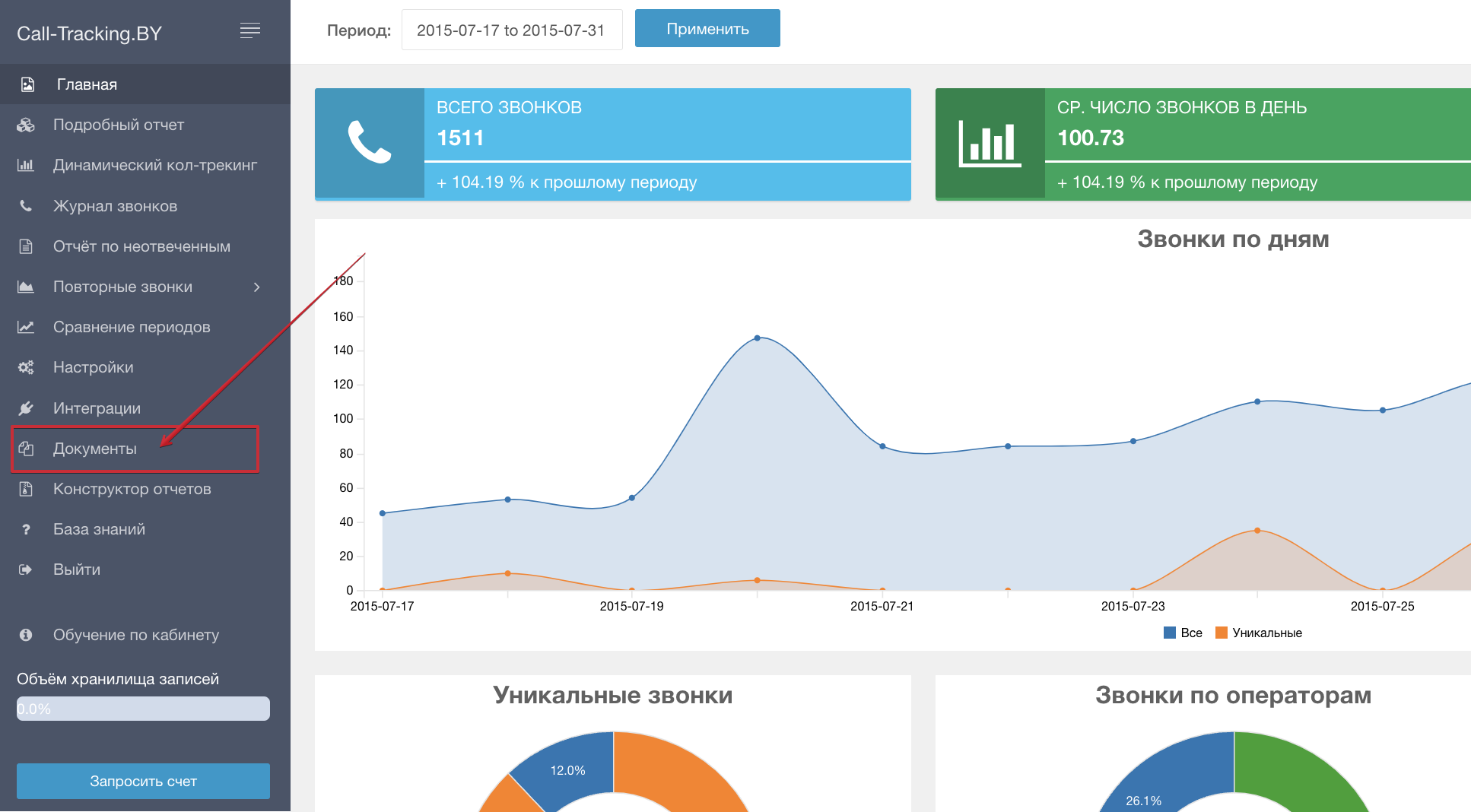The height and width of the screenshot is (812, 1471).
Task: Expand the Повторные звонки submenu chevron
Action: 257,287
